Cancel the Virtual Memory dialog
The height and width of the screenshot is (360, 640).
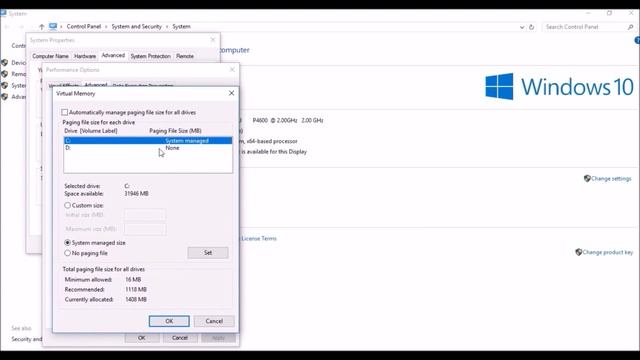click(x=214, y=321)
